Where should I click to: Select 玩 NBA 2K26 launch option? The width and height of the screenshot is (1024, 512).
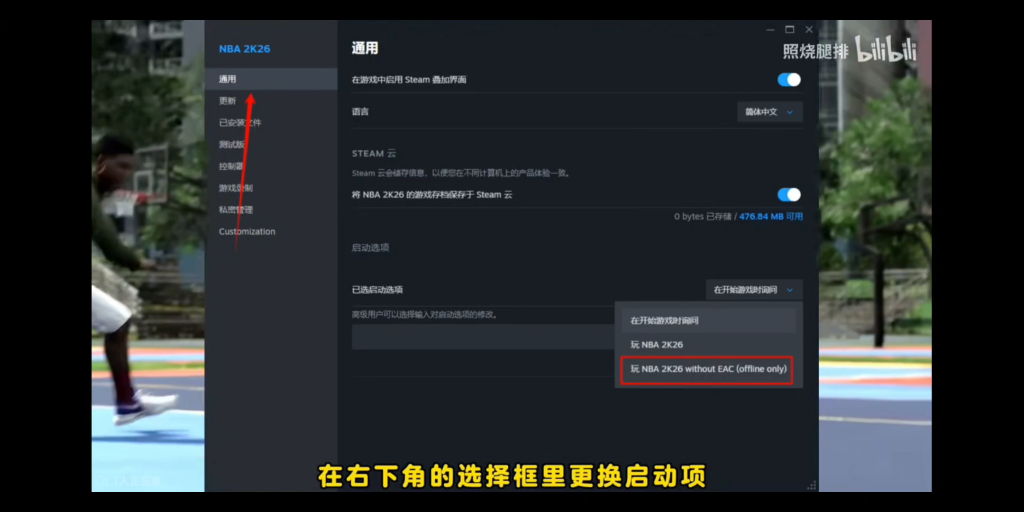tap(709, 345)
